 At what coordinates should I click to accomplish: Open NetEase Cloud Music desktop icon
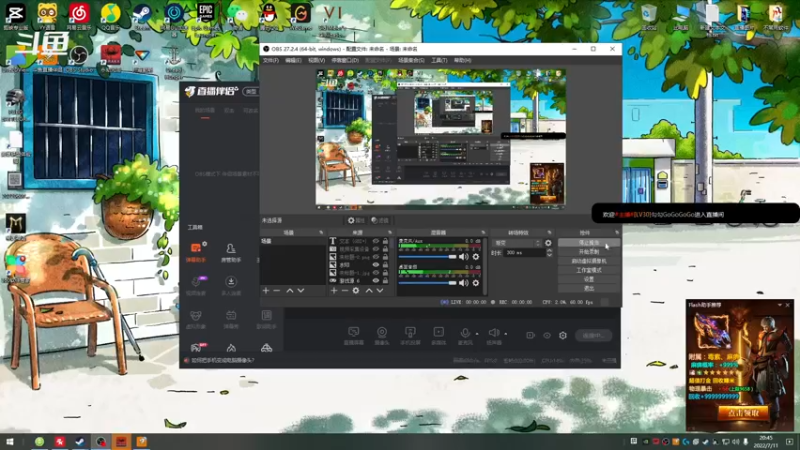click(x=79, y=15)
